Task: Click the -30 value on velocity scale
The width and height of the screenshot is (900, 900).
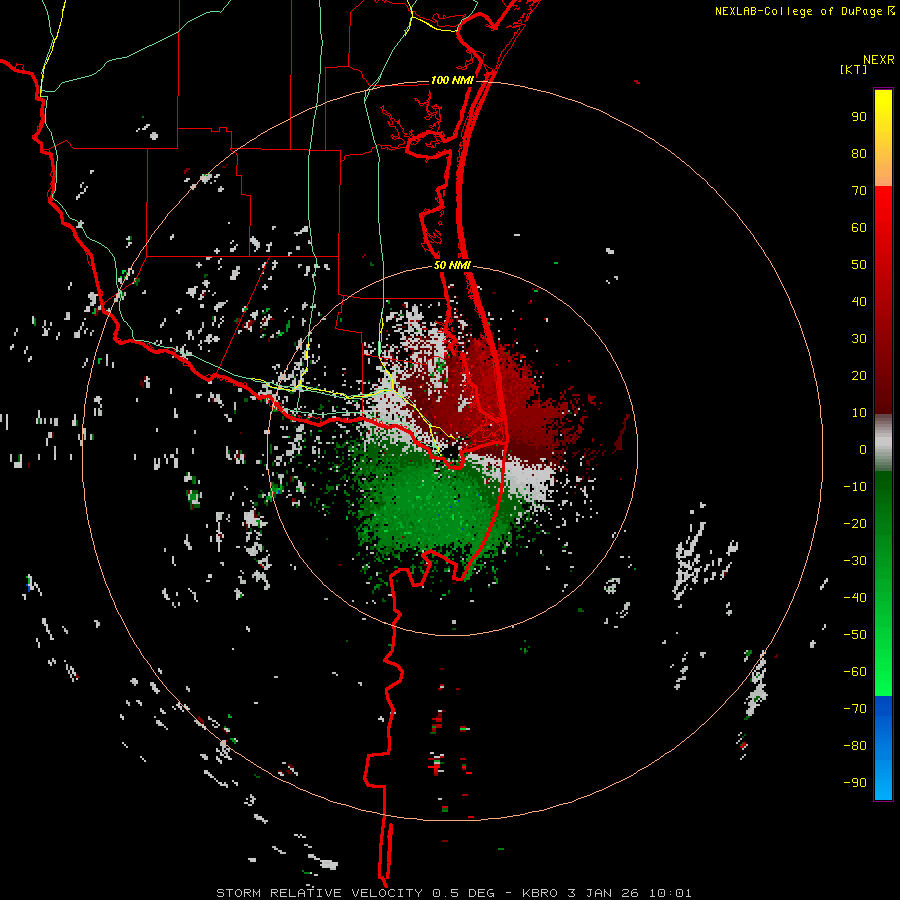Action: [x=855, y=561]
